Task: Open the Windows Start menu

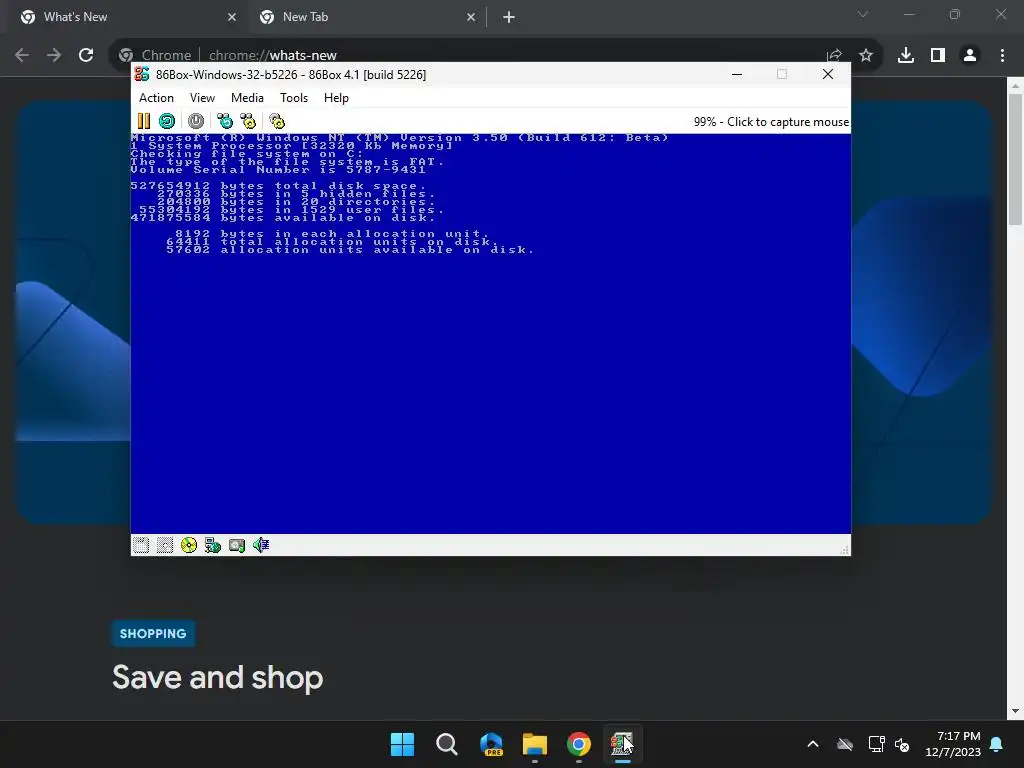Action: tap(402, 744)
